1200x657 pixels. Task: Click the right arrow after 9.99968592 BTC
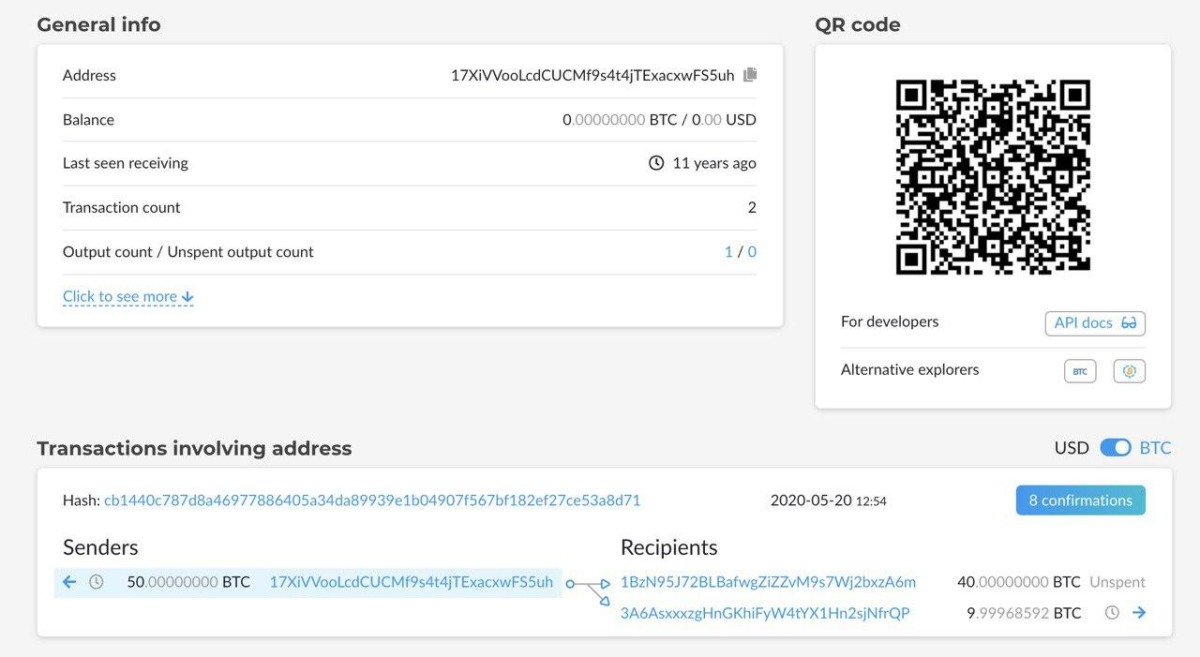(x=1139, y=613)
